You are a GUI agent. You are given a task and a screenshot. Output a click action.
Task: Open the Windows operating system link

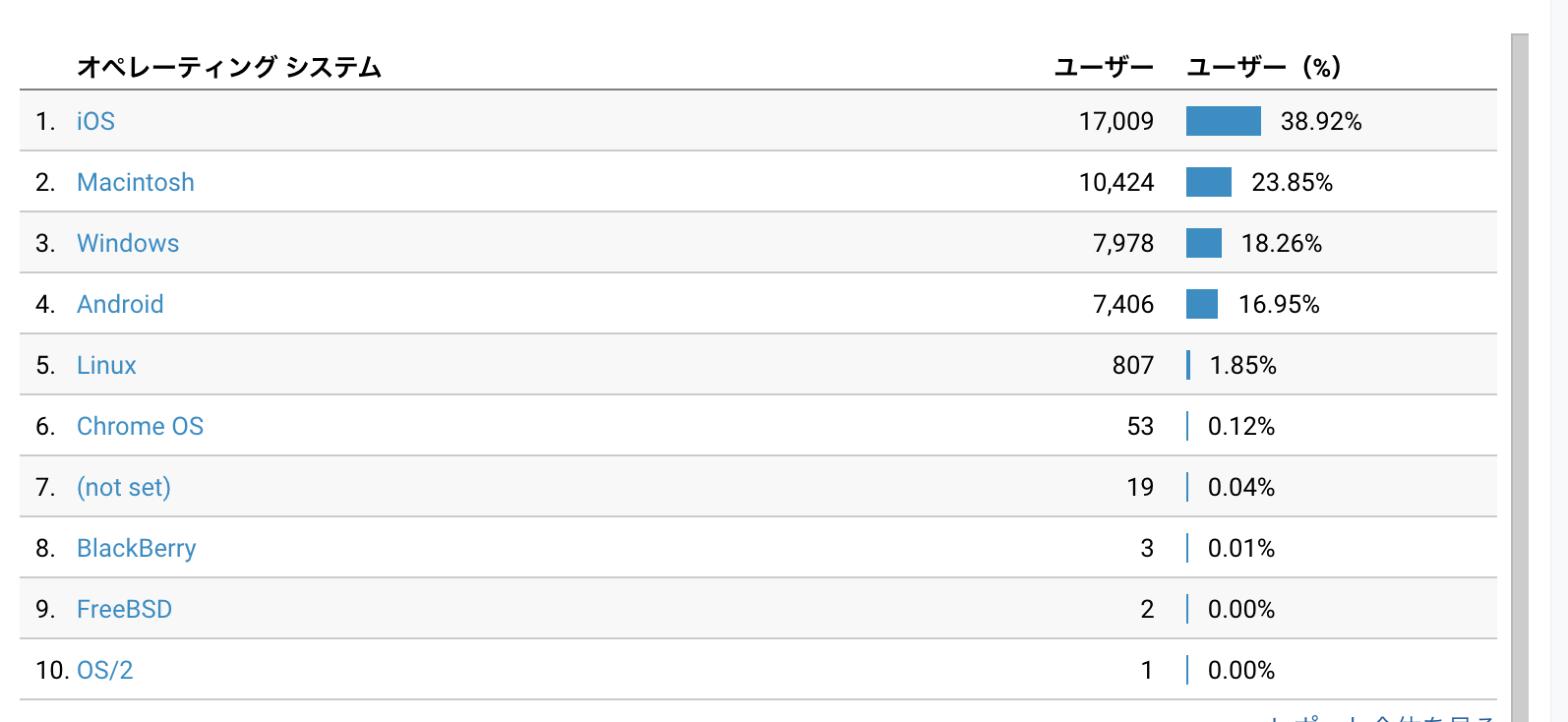(128, 243)
